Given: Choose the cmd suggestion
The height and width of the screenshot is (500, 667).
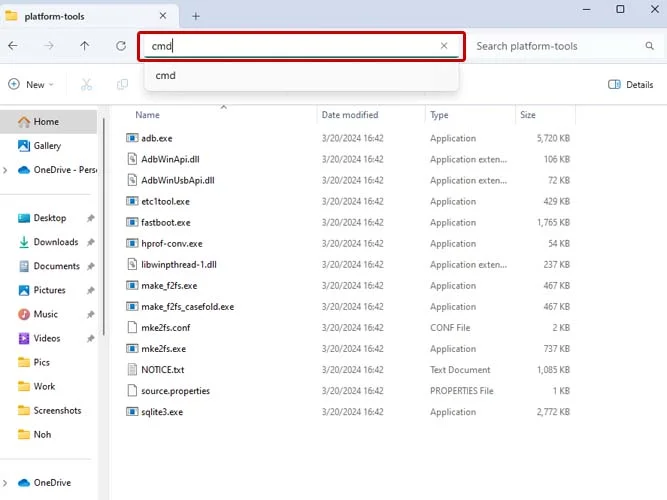Looking at the screenshot, I should (x=301, y=76).
